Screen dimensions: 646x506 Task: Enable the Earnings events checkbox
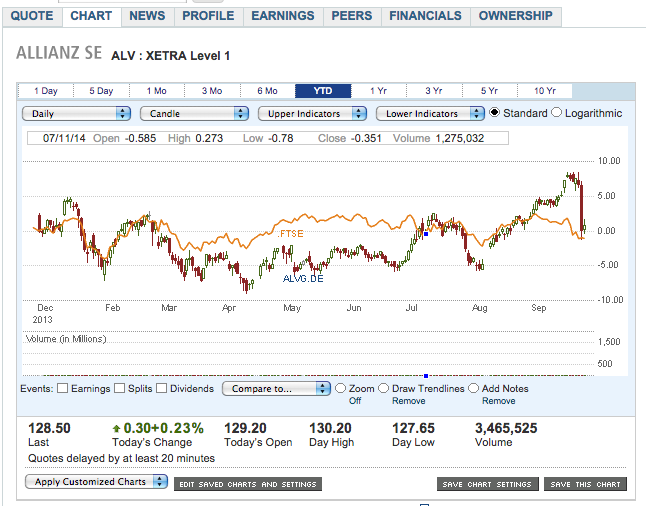[63, 389]
